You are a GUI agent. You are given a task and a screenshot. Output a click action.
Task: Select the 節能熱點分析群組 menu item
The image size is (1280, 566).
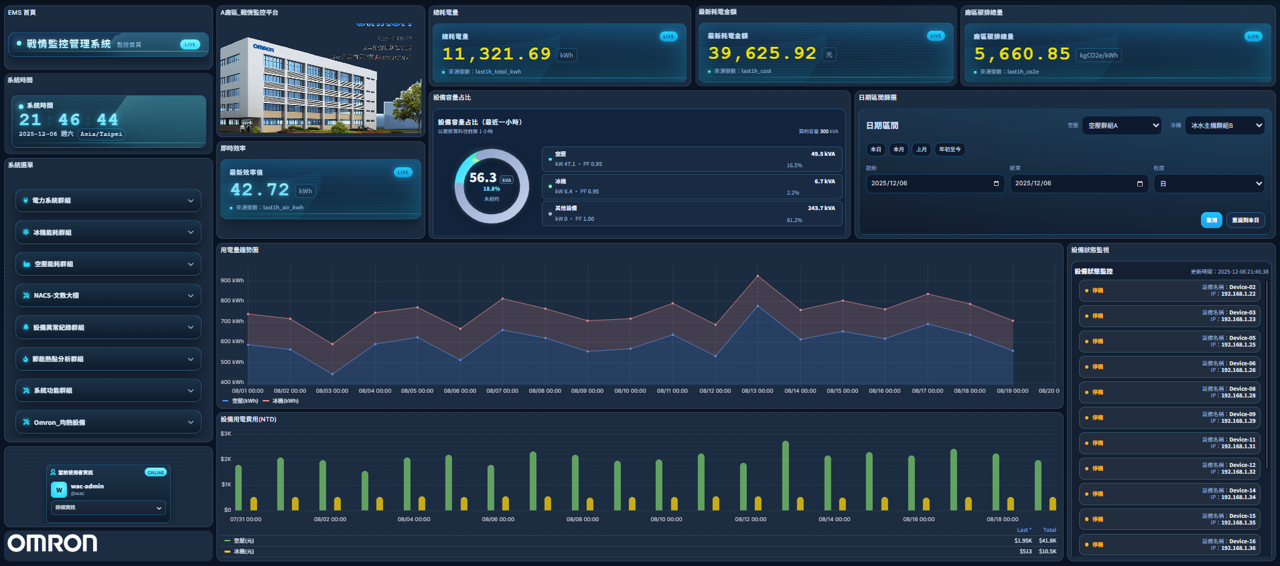point(108,359)
